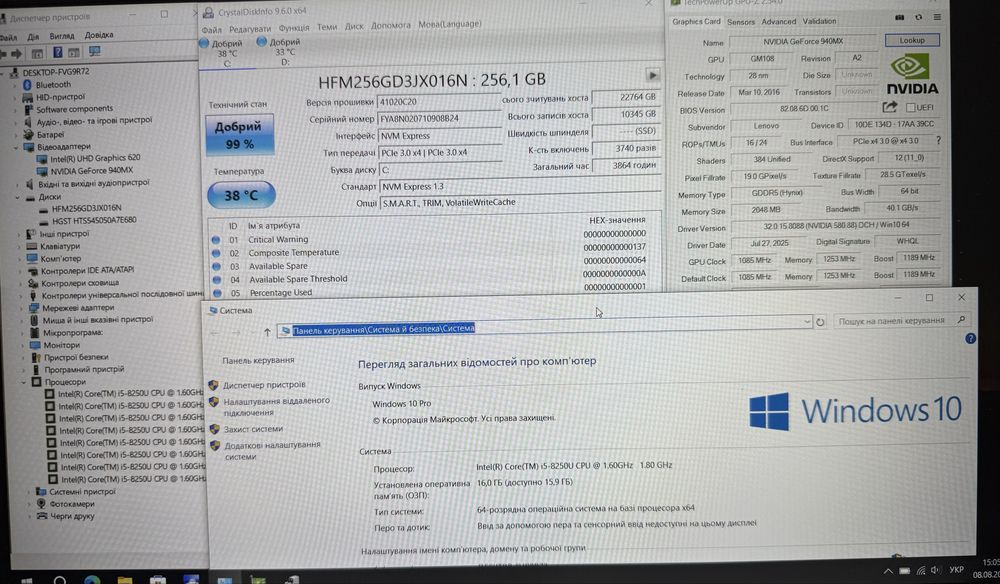1000x584 pixels.
Task: Click the Панель керування home link
Action: click(x=258, y=360)
